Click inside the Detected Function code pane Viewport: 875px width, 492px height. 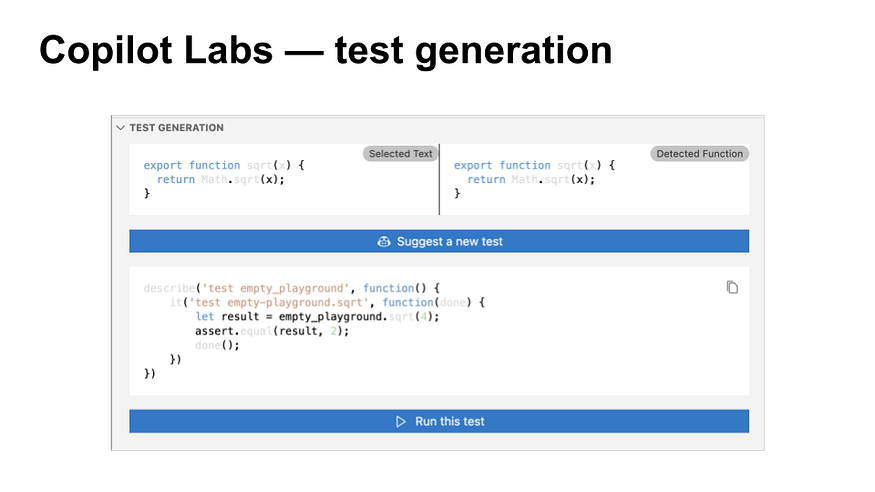click(x=595, y=180)
